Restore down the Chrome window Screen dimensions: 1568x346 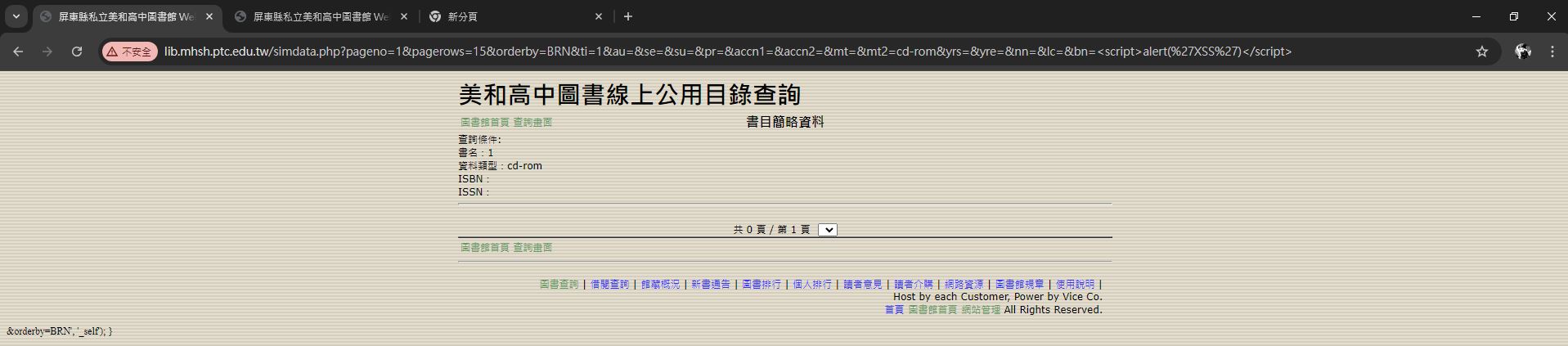coord(1514,16)
